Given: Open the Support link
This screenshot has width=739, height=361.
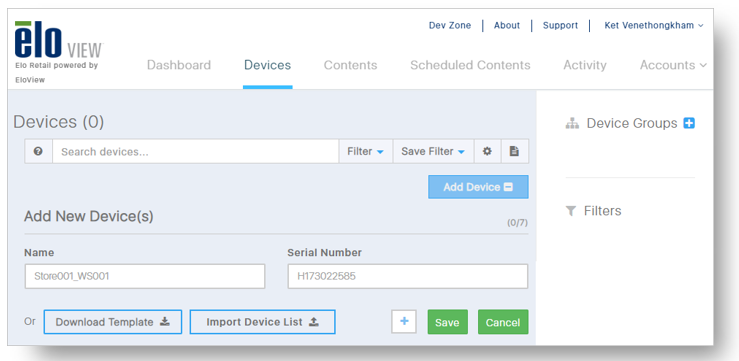Looking at the screenshot, I should [560, 25].
